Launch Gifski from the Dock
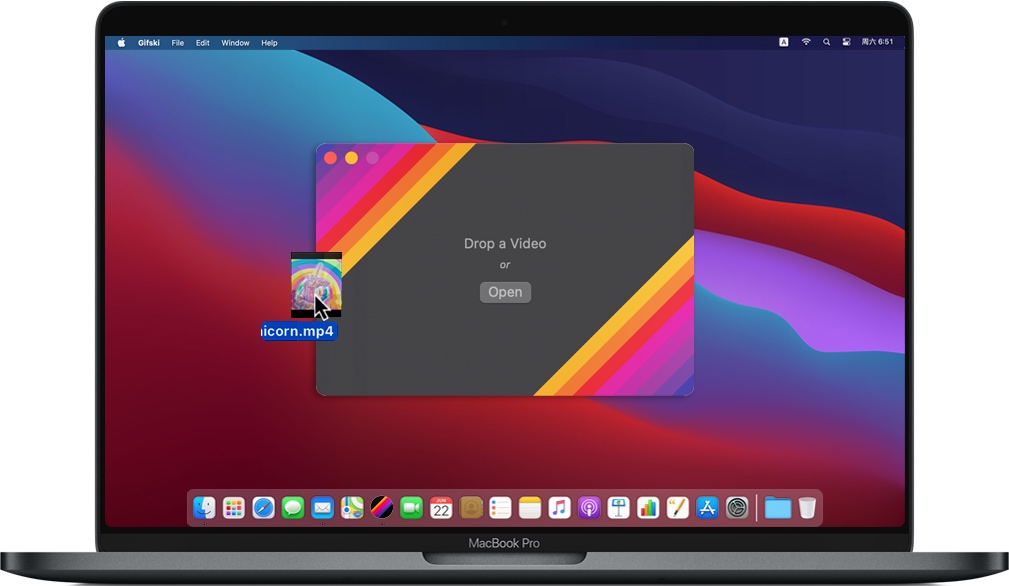Viewport: 1009px width, 586px height. click(x=381, y=508)
